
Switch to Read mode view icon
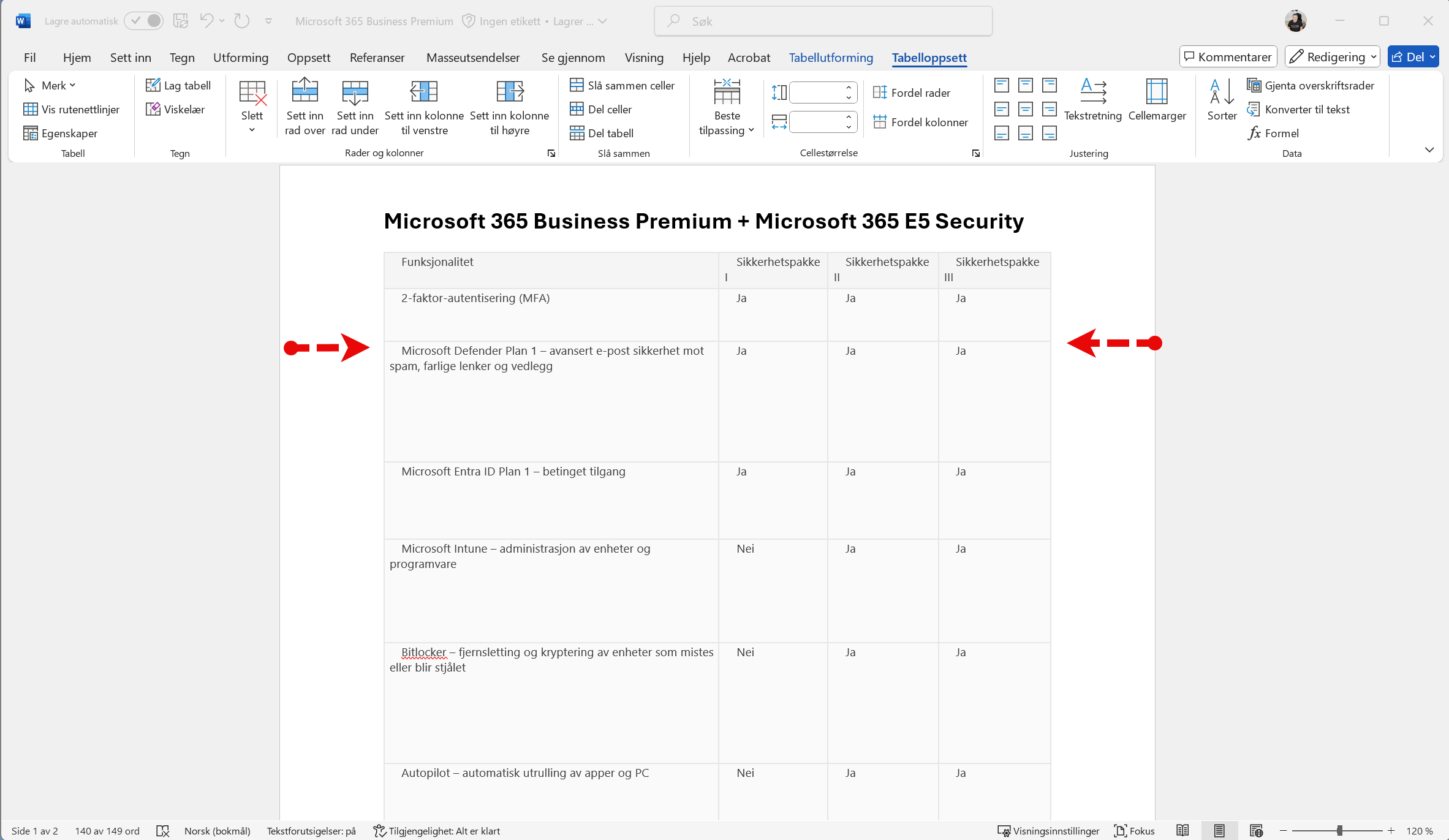[1182, 831]
